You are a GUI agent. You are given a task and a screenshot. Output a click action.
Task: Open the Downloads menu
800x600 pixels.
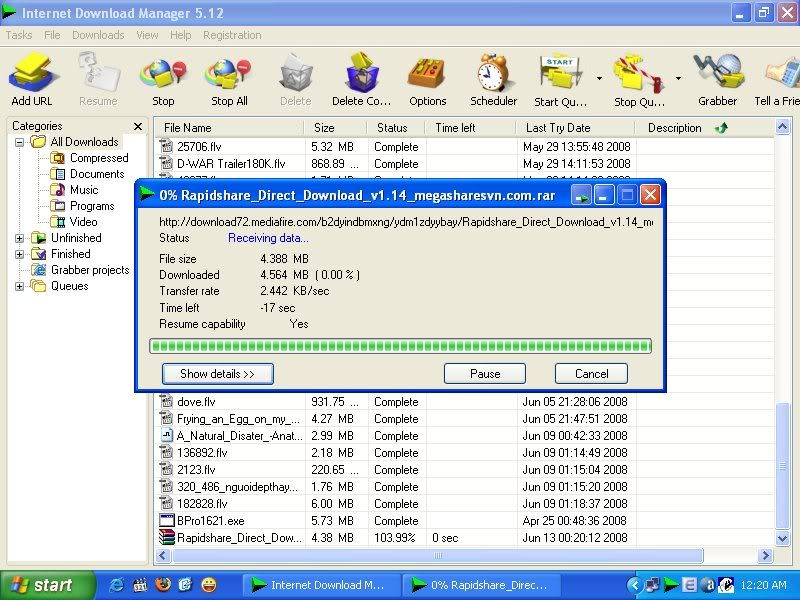point(98,35)
